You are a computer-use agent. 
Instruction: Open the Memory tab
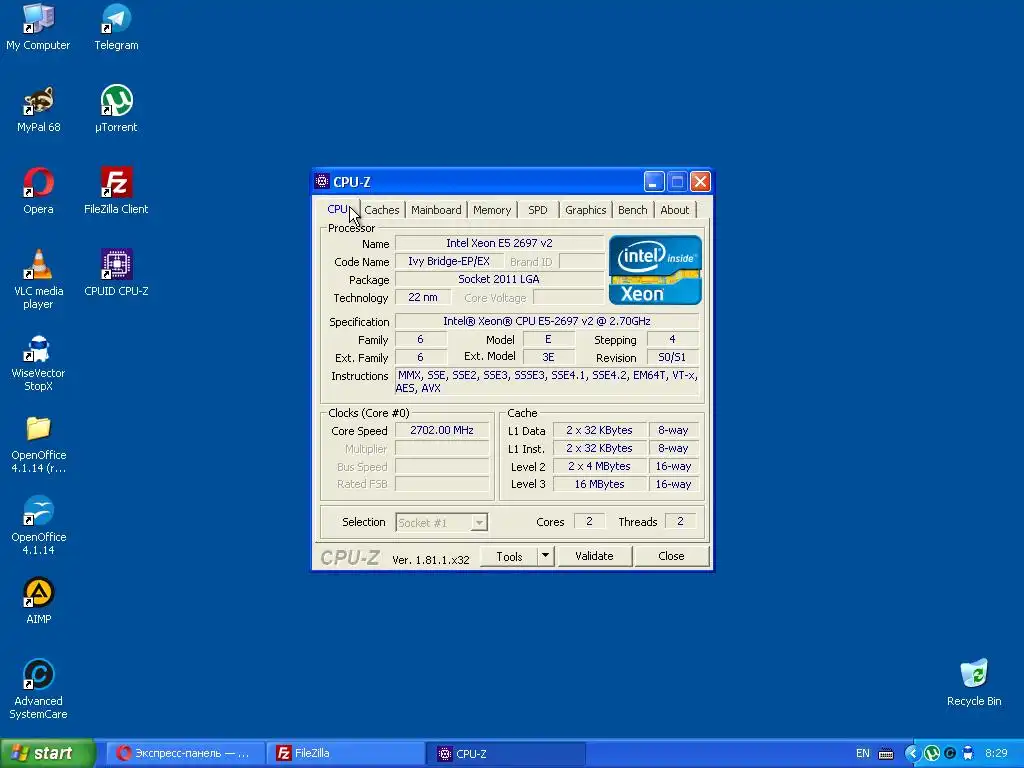pyautogui.click(x=492, y=210)
